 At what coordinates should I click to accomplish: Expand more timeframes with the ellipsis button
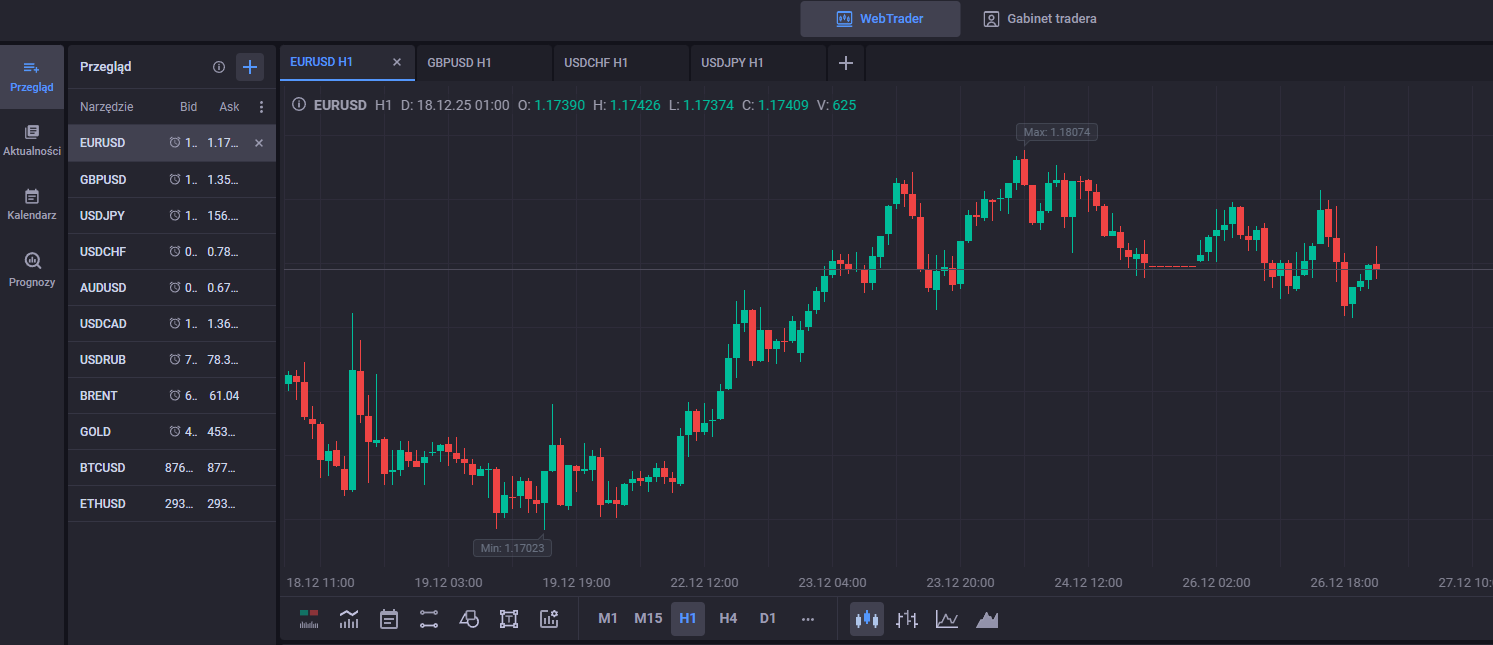click(808, 619)
